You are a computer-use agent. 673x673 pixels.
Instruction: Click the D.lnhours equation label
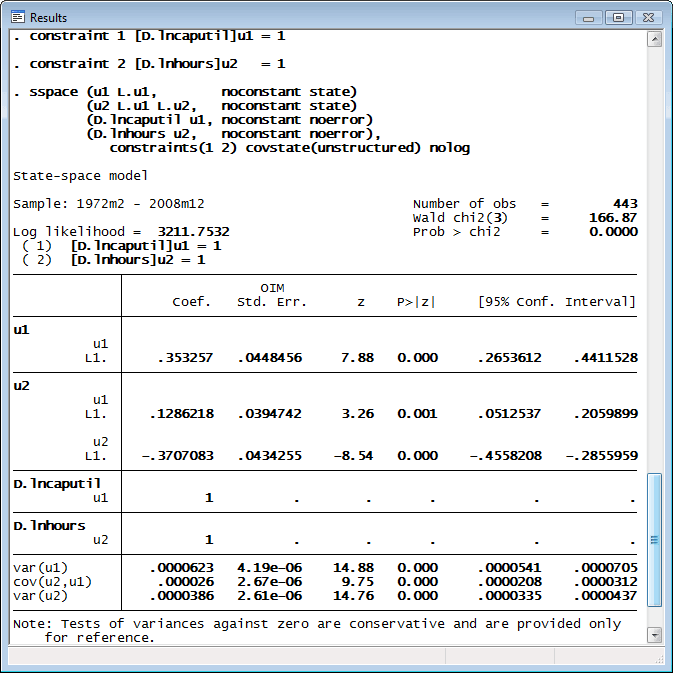coord(49,526)
